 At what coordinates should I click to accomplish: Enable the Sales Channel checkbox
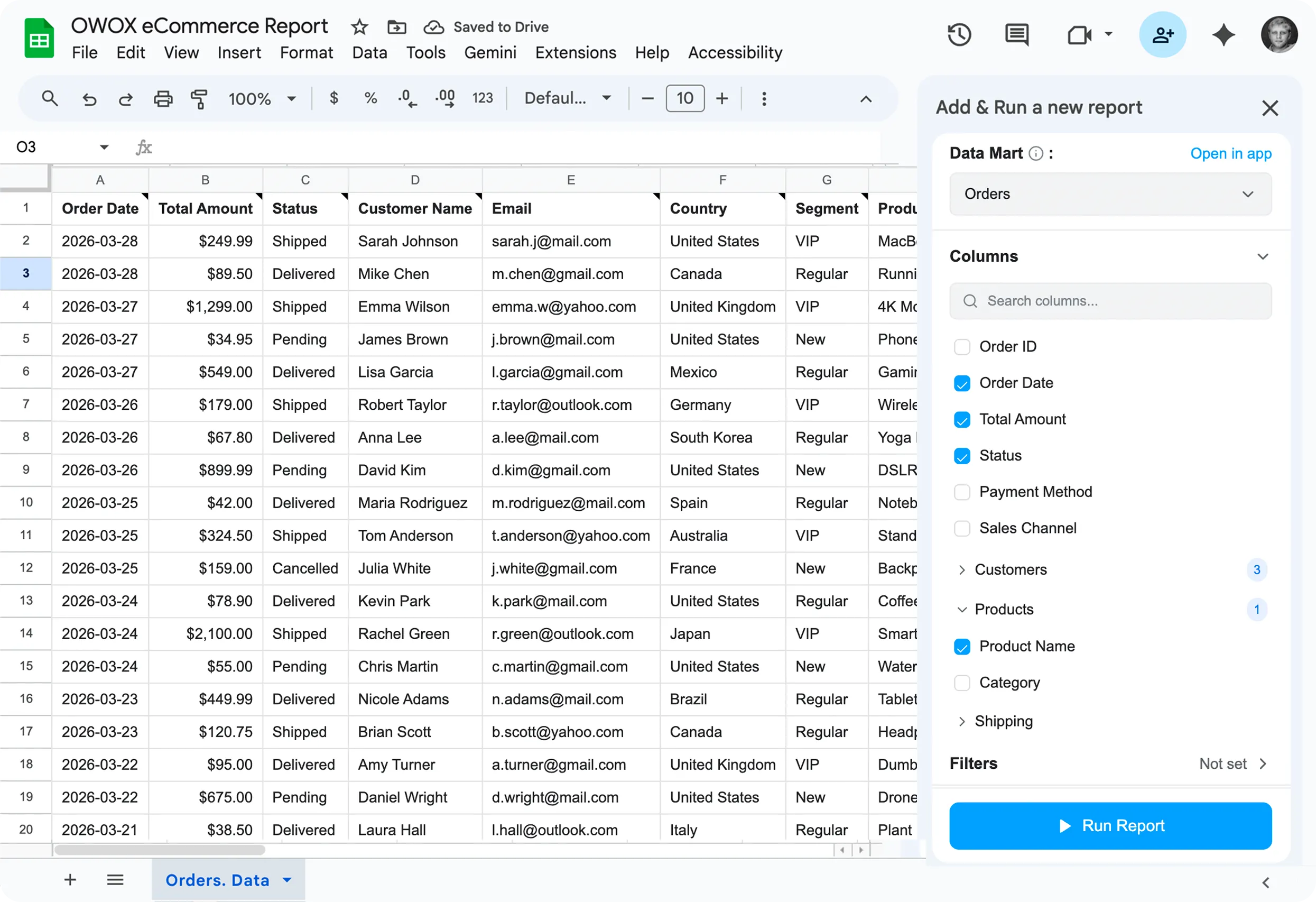961,528
